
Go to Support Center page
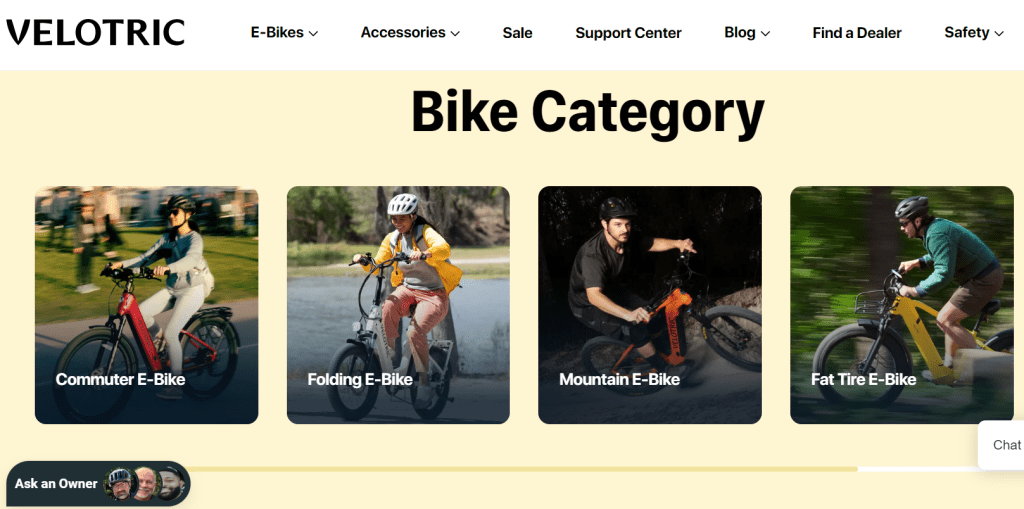[x=628, y=33]
